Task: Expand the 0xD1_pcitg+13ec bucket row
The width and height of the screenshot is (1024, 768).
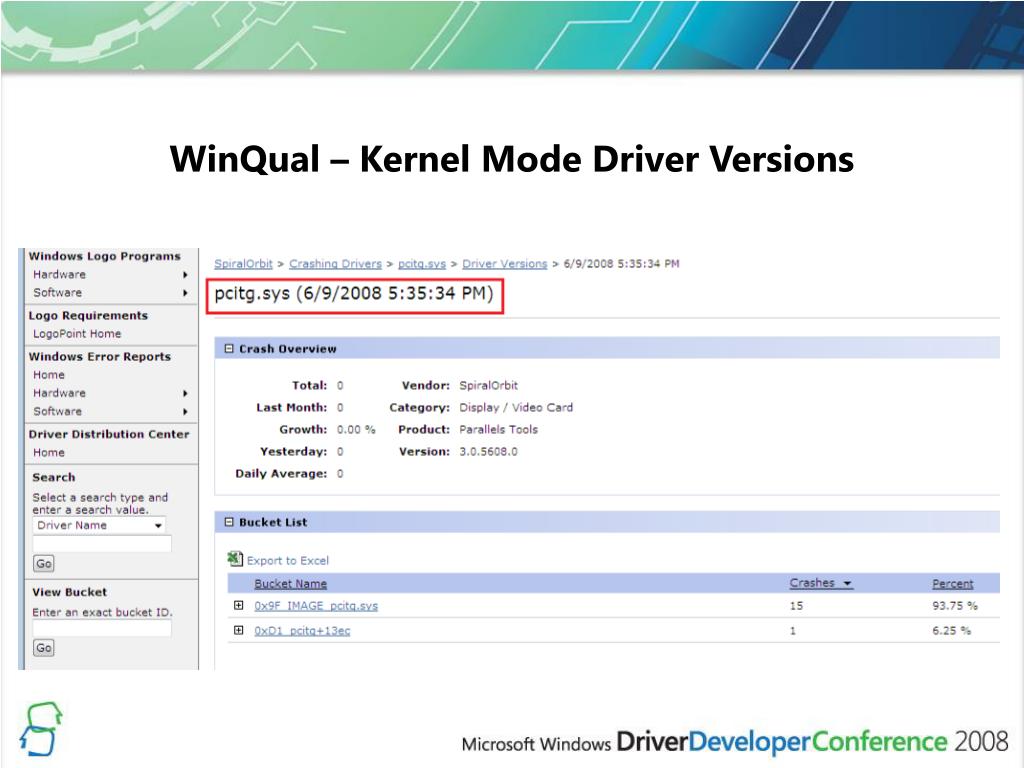Action: pos(238,630)
